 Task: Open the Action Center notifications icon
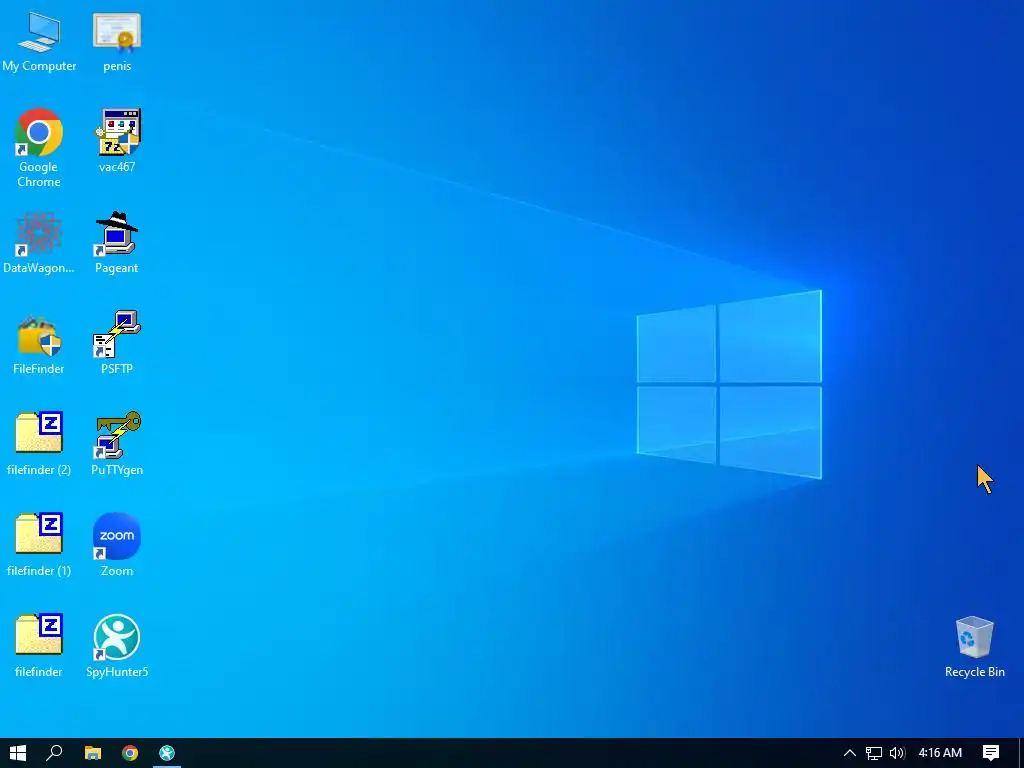click(991, 753)
